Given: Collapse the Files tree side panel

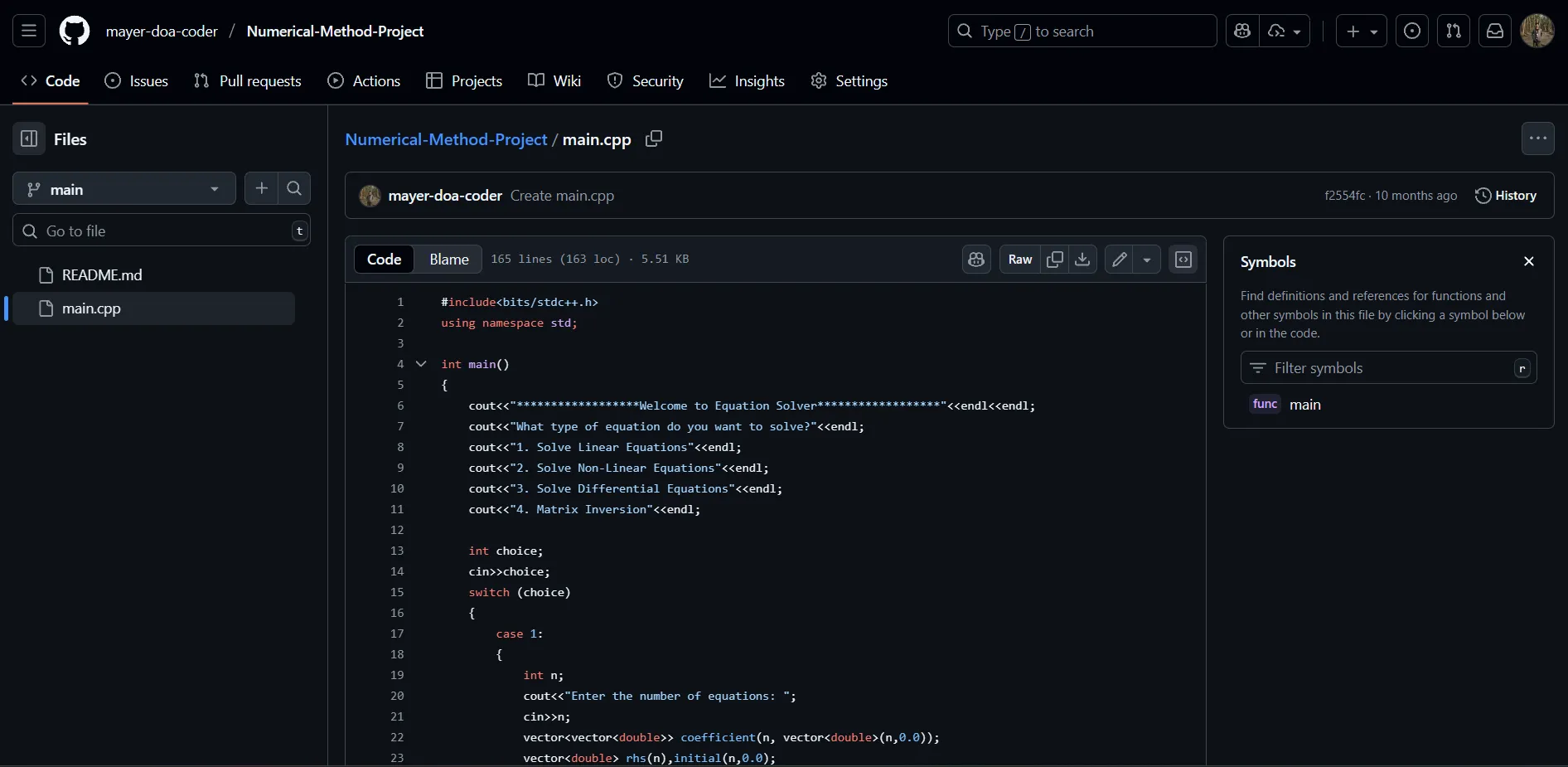Looking at the screenshot, I should [x=29, y=139].
